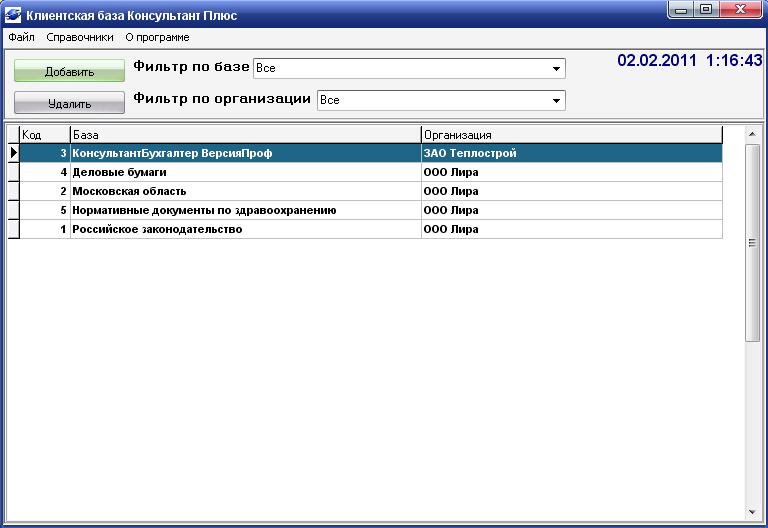Click the vertical scrollbar thumb
768x528 pixels.
pyautogui.click(x=752, y=243)
